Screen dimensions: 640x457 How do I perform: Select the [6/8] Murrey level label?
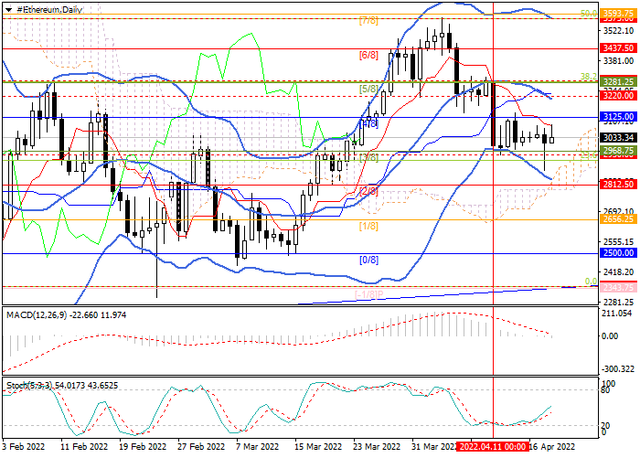pos(369,55)
